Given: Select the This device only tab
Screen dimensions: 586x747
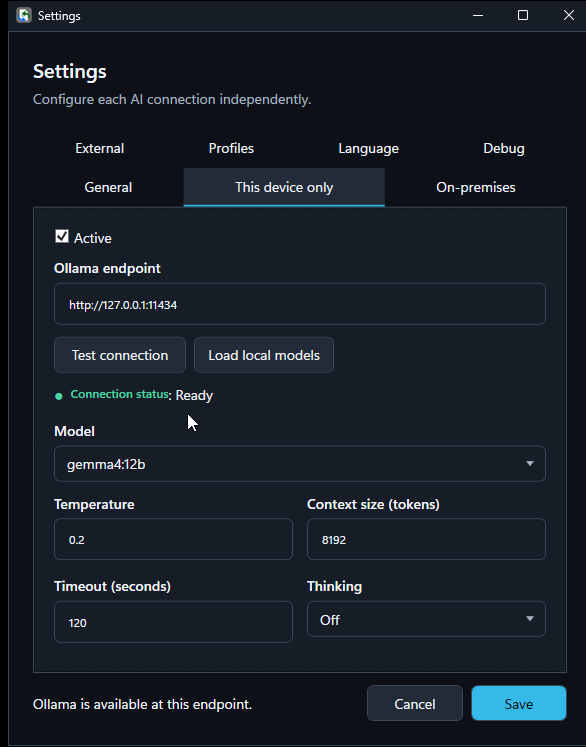Looking at the screenshot, I should (x=284, y=187).
